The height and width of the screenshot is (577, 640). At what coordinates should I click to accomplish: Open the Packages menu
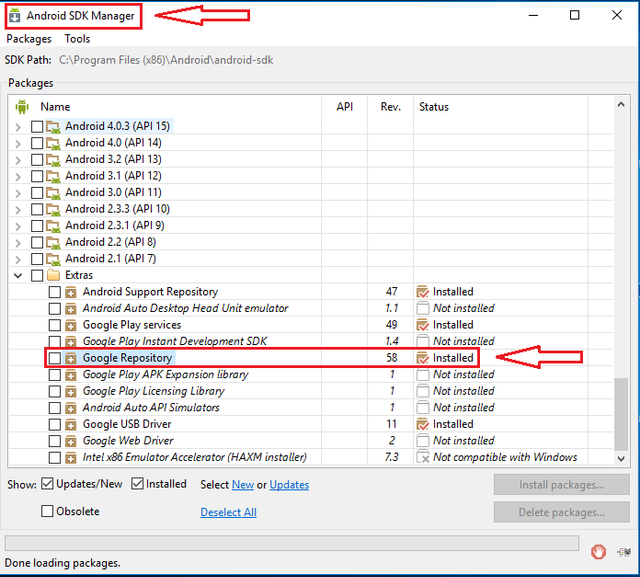[x=29, y=39]
